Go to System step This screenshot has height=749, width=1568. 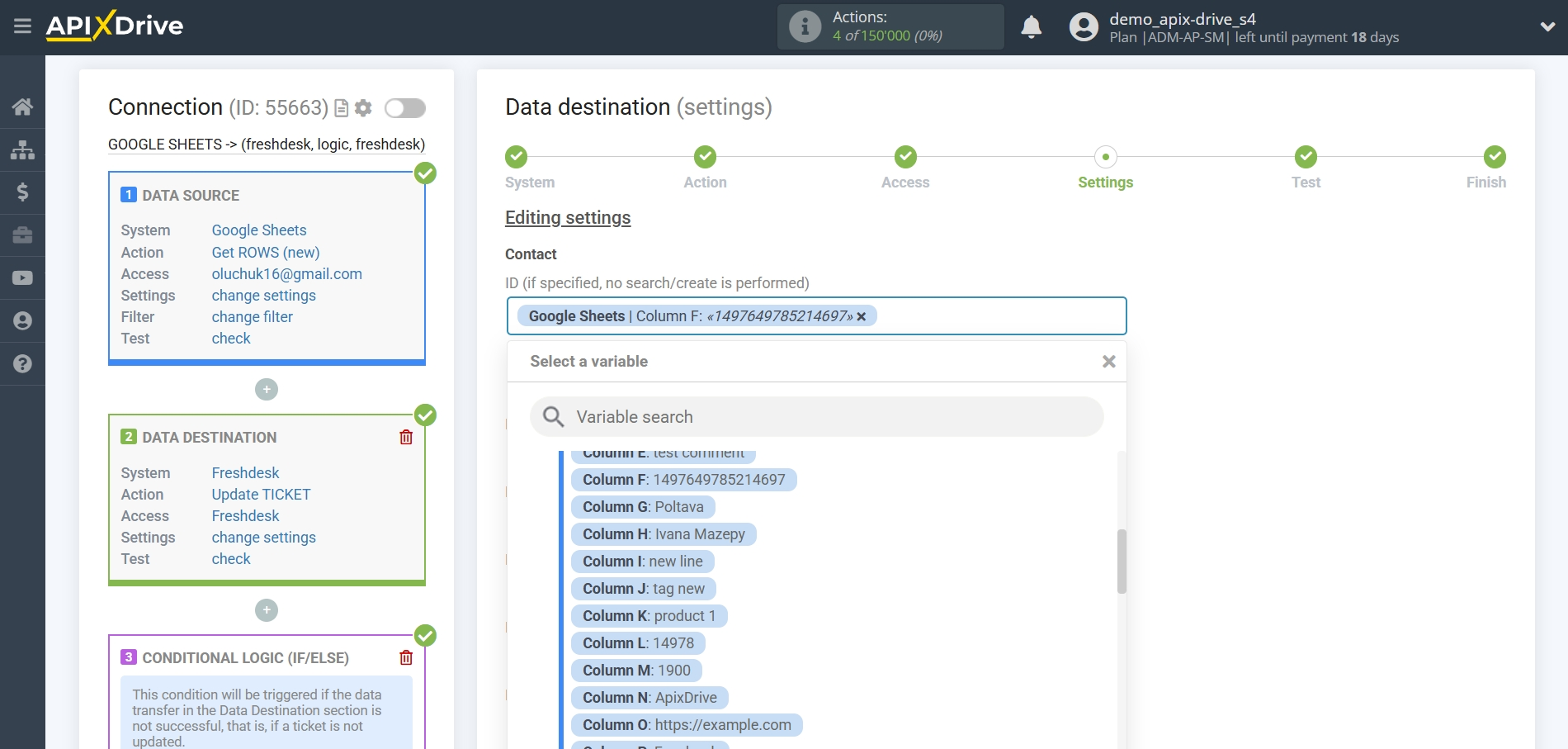coord(517,156)
